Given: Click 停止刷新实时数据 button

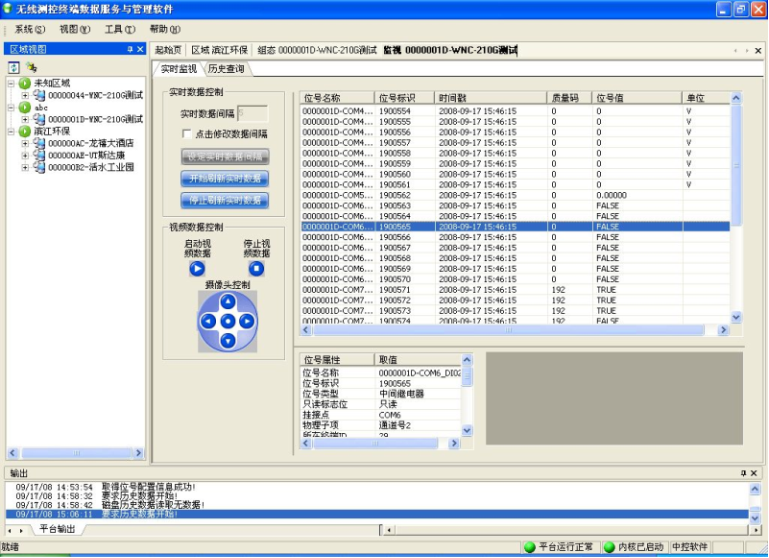Looking at the screenshot, I should point(225,200).
